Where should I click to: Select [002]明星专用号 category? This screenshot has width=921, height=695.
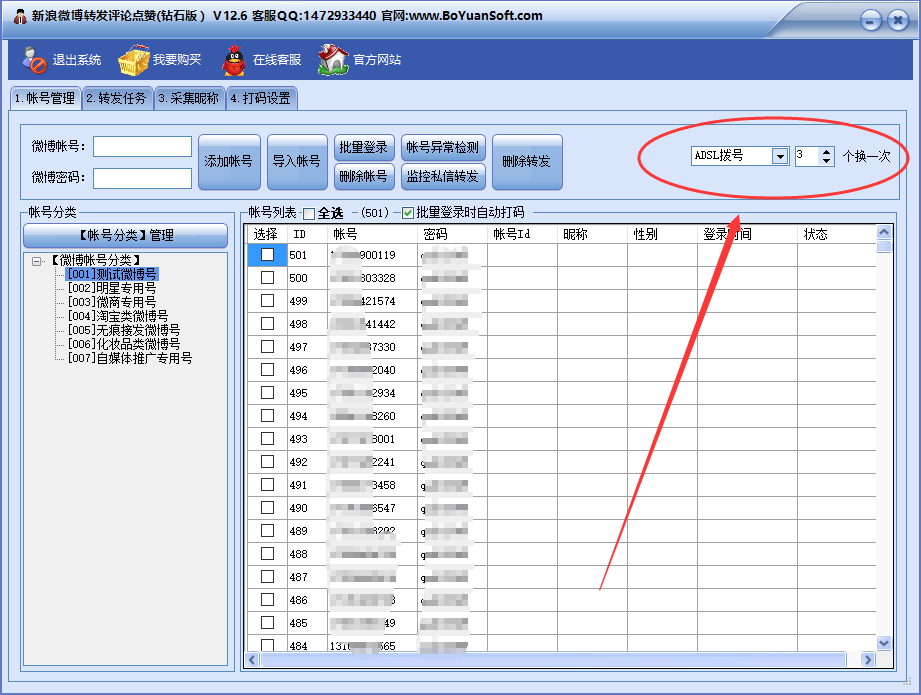point(112,288)
